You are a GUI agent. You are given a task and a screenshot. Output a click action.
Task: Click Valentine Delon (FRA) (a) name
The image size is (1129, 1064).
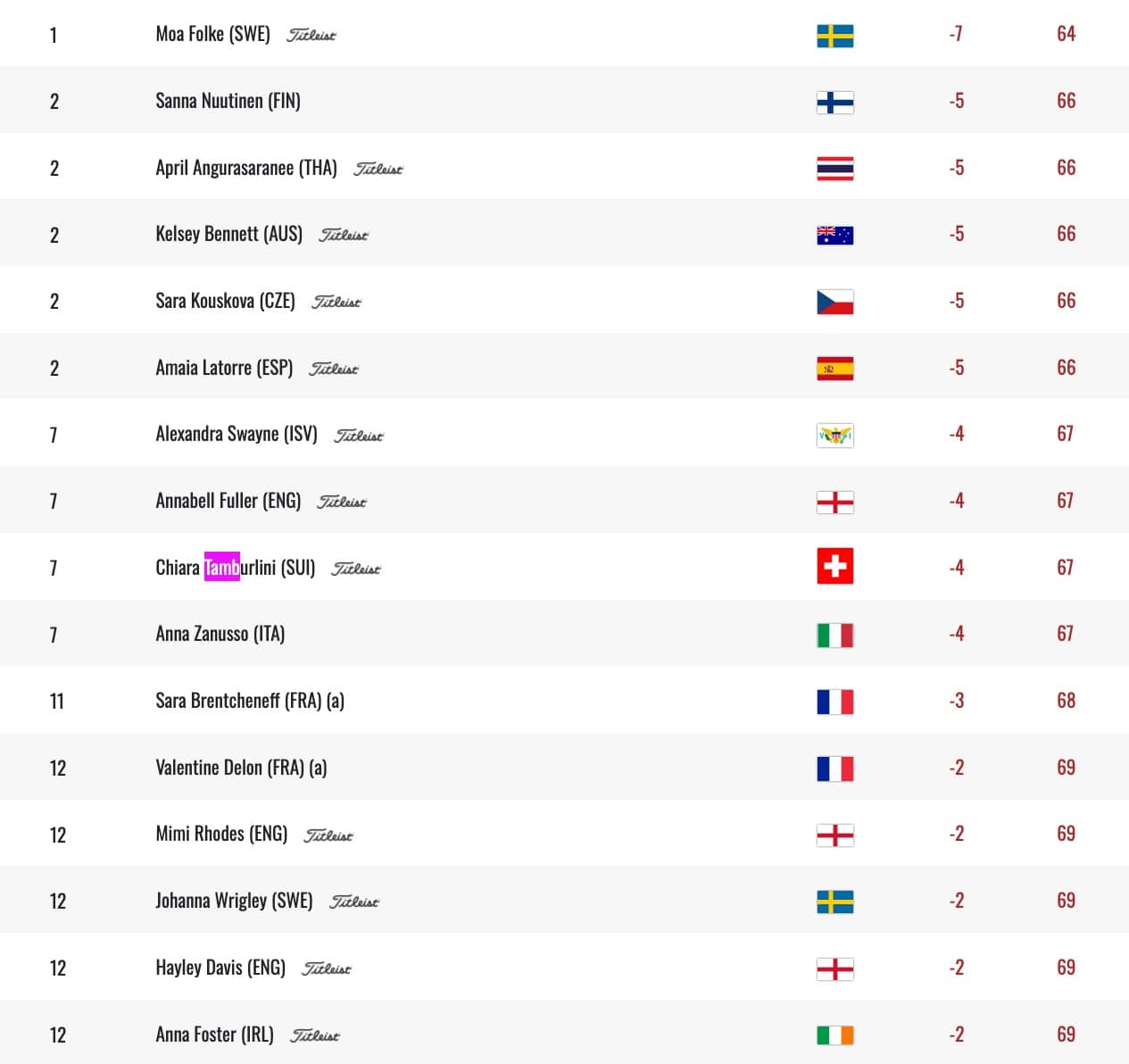pyautogui.click(x=241, y=768)
